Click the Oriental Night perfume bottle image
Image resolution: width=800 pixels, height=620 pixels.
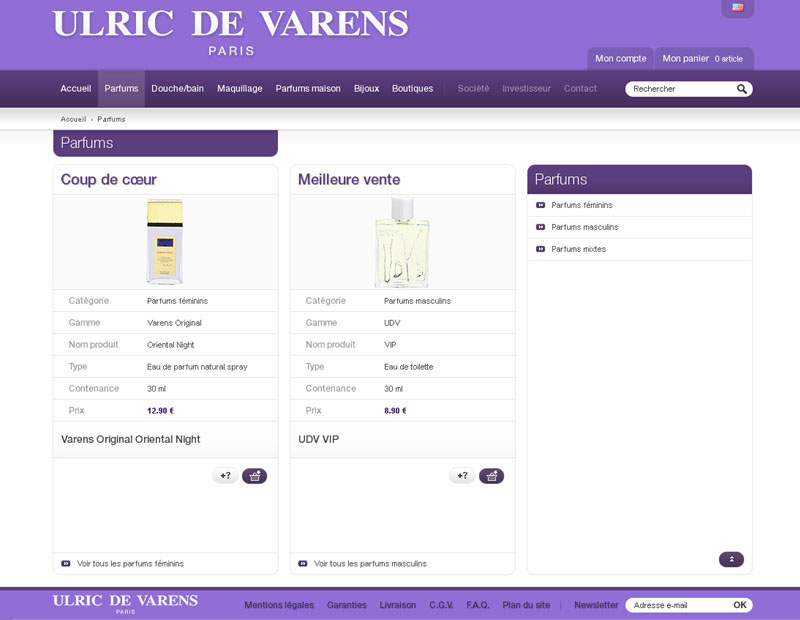tap(165, 242)
